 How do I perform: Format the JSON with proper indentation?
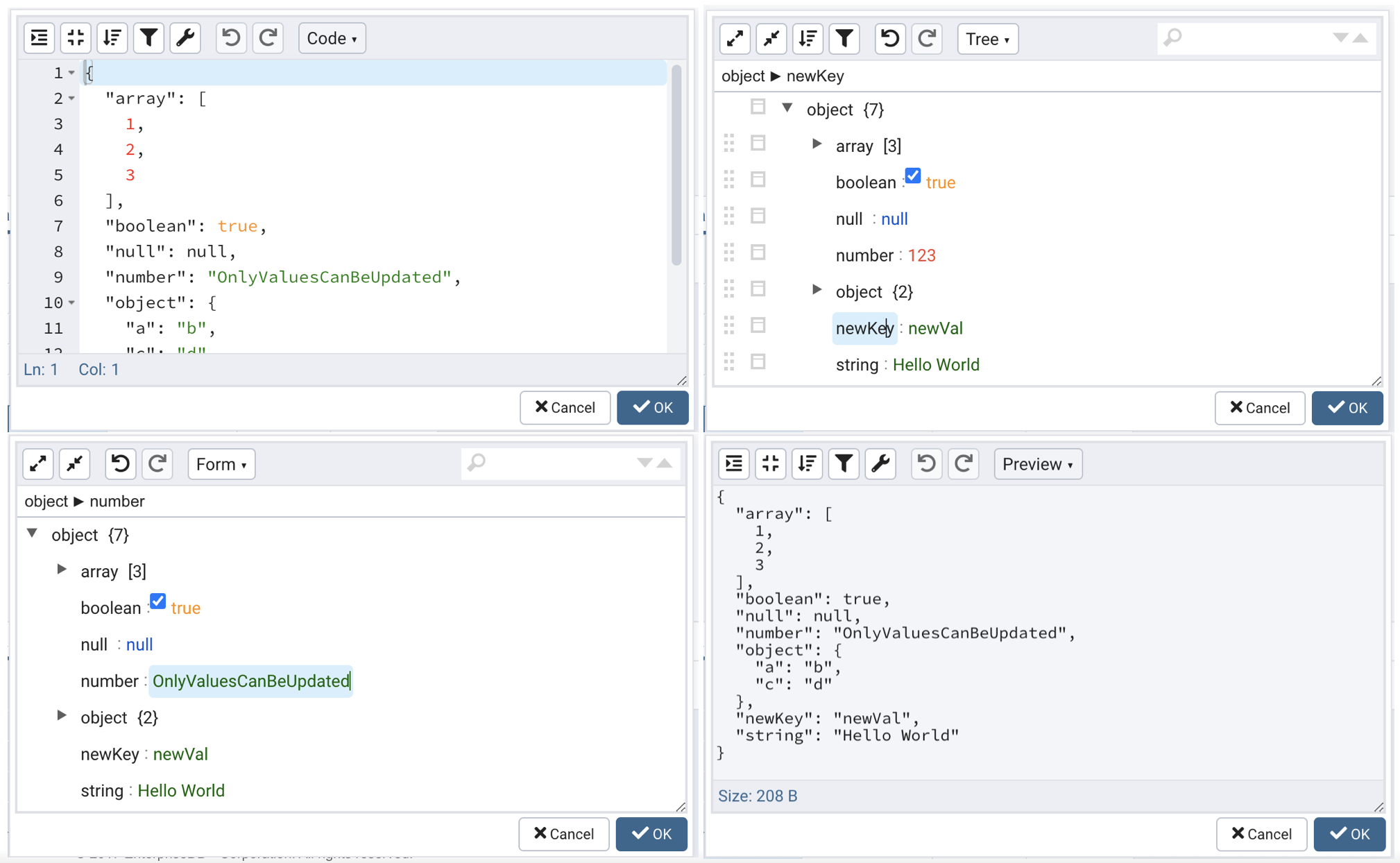pyautogui.click(x=39, y=38)
